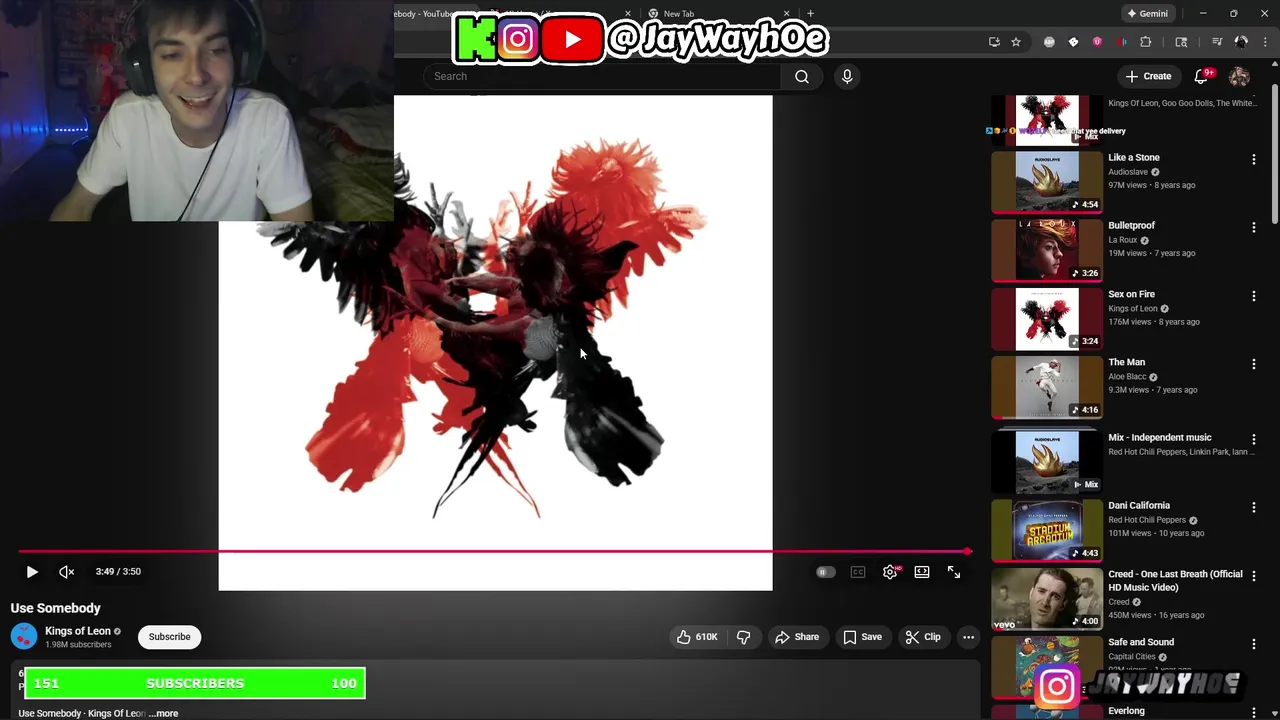Open options for Sex on Fire

pos(1253,296)
